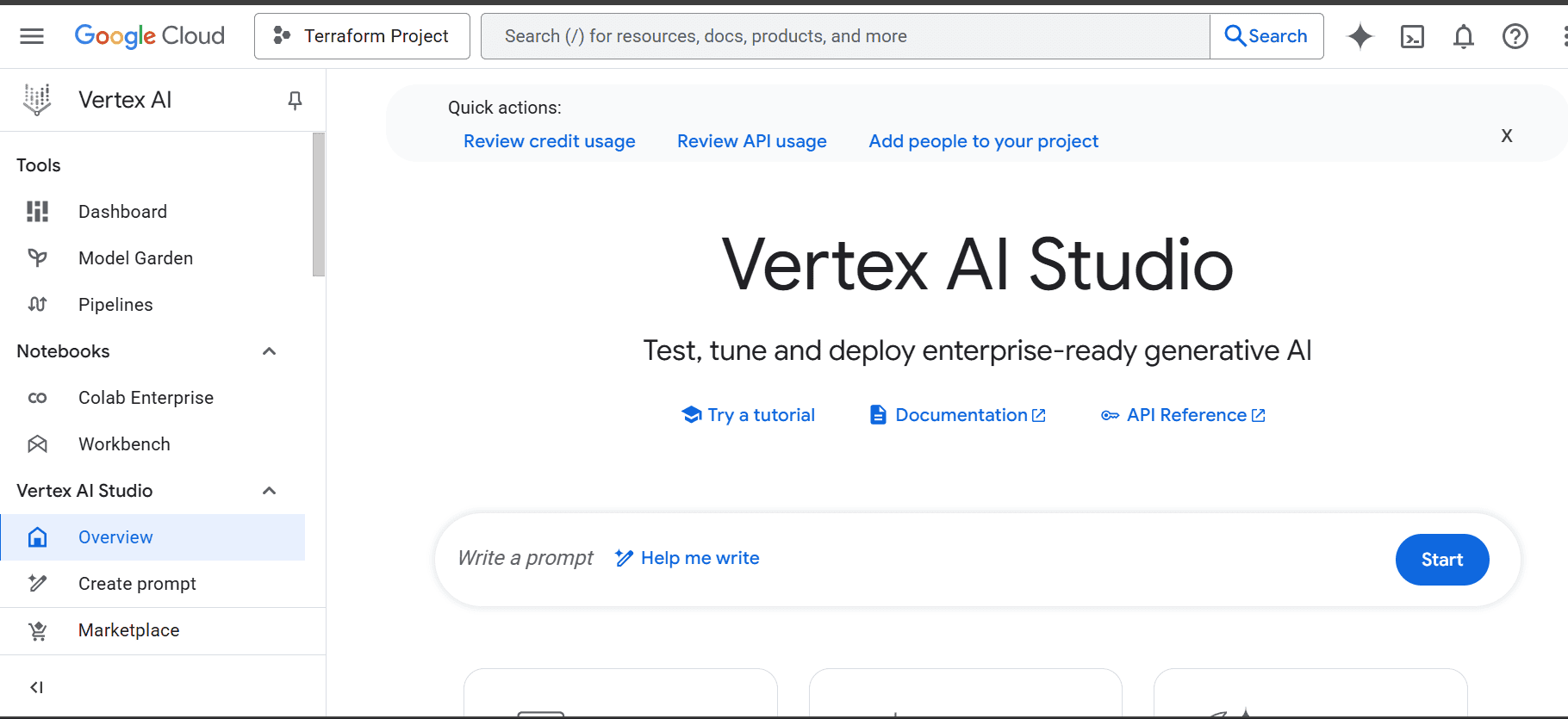Open Create prompt
This screenshot has height=719, width=1568.
pos(137,584)
